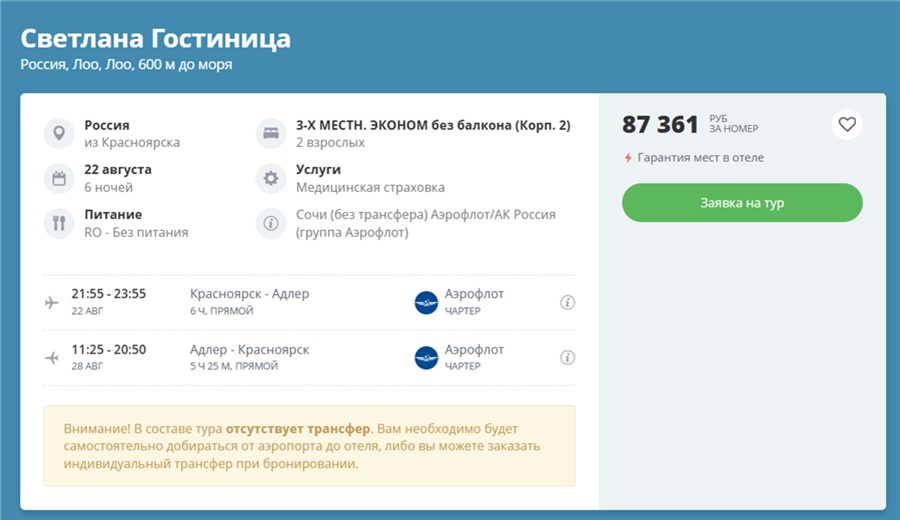Viewport: 900px width, 520px height.
Task: Click the gear icon next to Услуги
Action: point(271,178)
